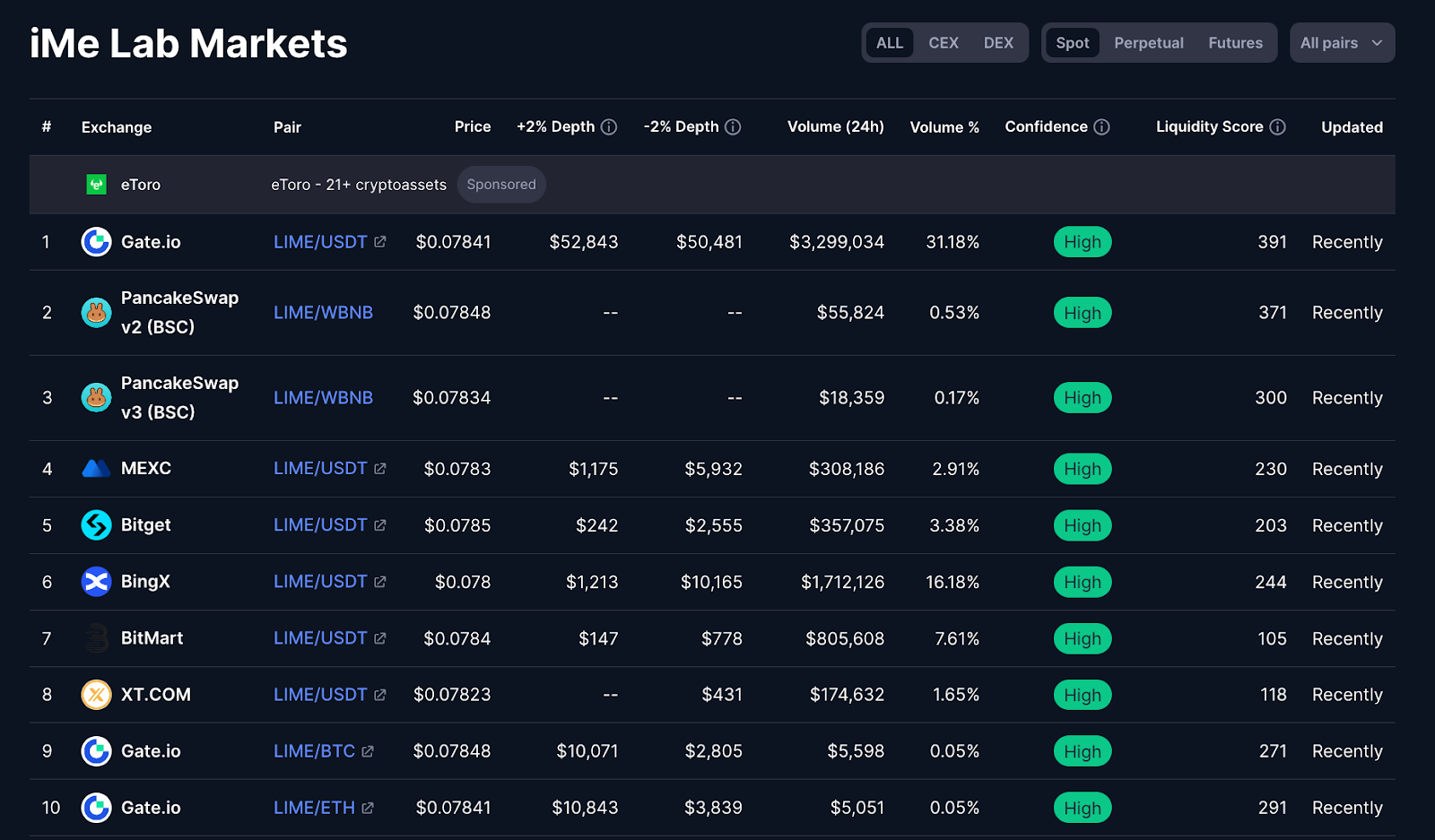
Task: Open external link icon for BingX pair
Action: click(380, 582)
